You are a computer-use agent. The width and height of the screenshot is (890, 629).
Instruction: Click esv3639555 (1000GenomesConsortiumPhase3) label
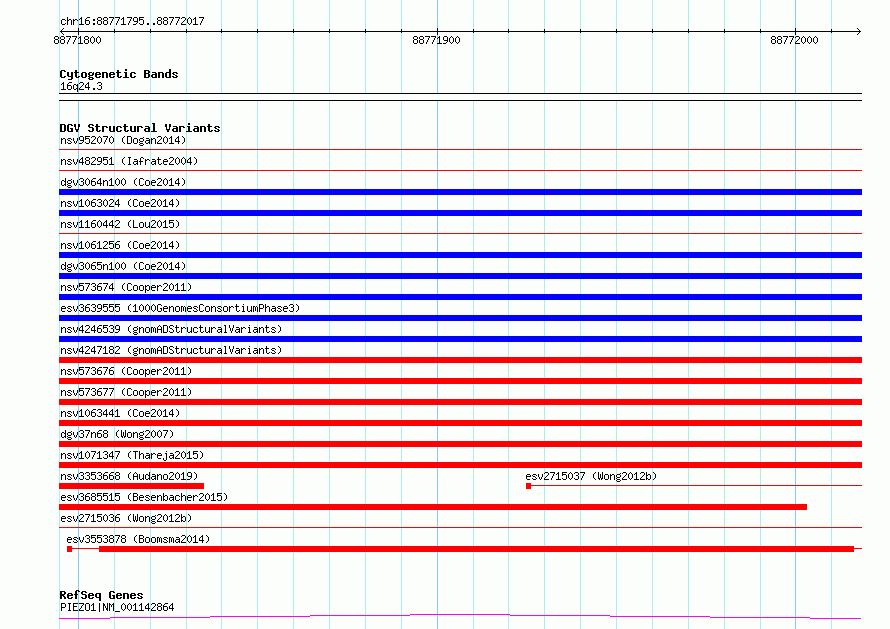[180, 308]
